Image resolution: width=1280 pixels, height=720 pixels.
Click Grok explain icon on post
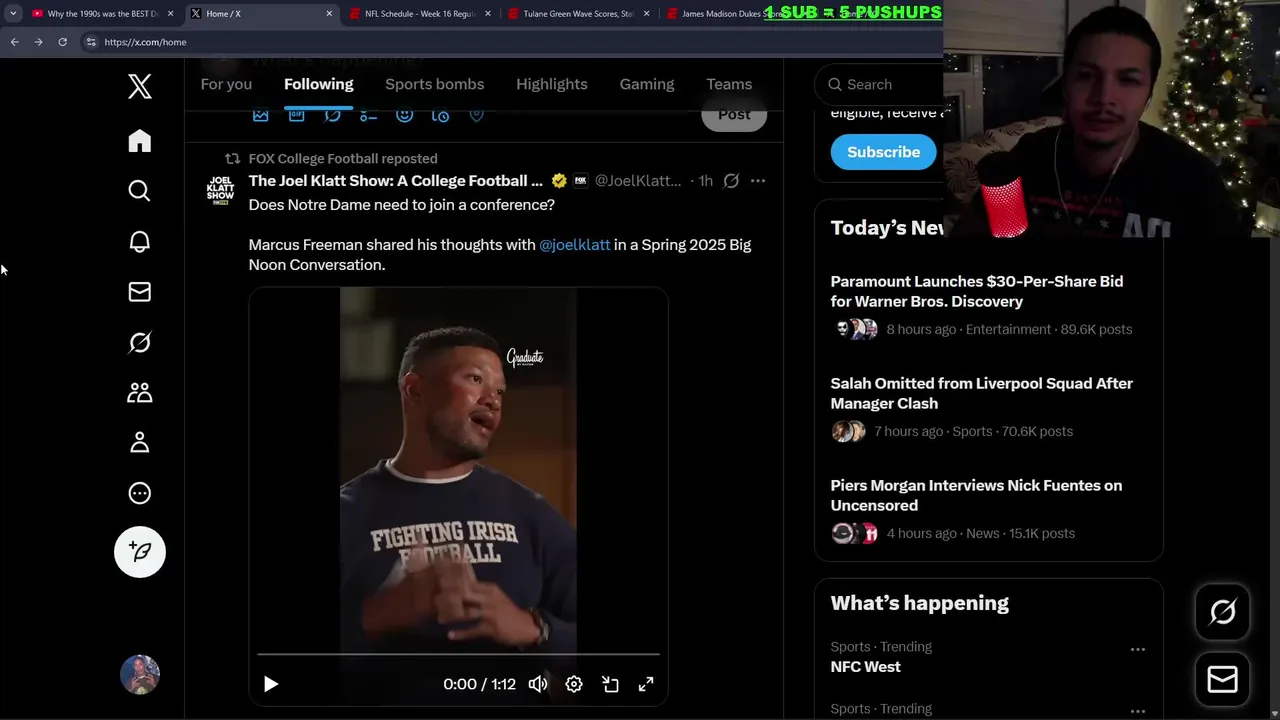(731, 181)
